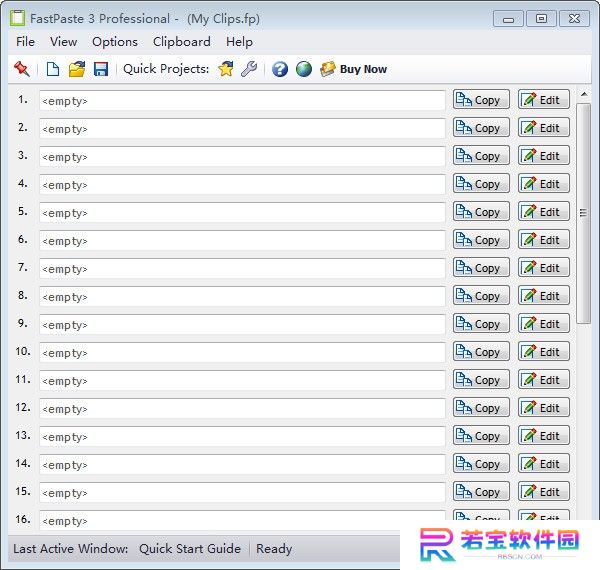Open a project with the folder icon
Image resolution: width=600 pixels, height=570 pixels.
click(77, 69)
